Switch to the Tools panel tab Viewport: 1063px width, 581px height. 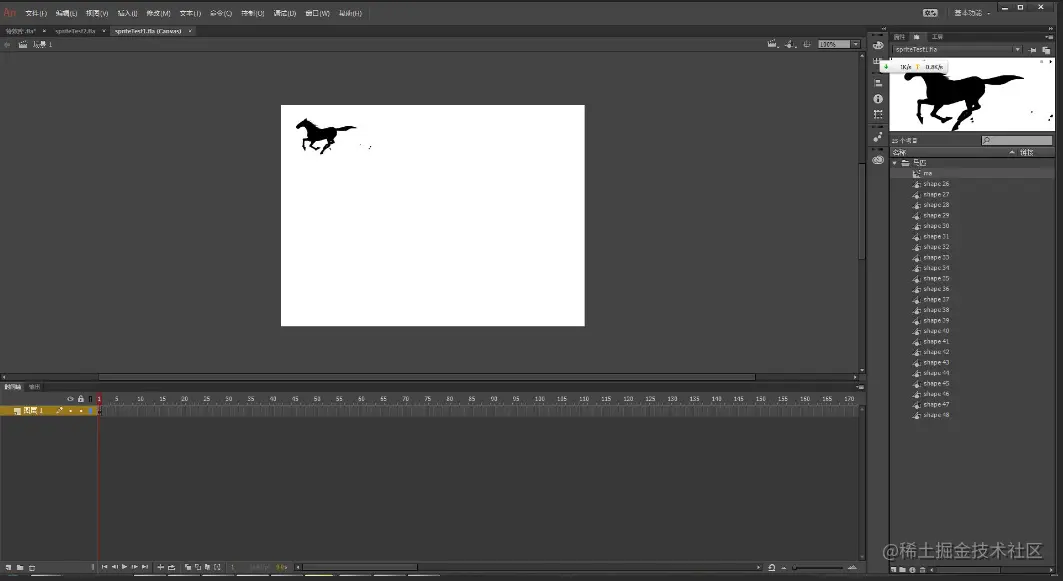937,37
